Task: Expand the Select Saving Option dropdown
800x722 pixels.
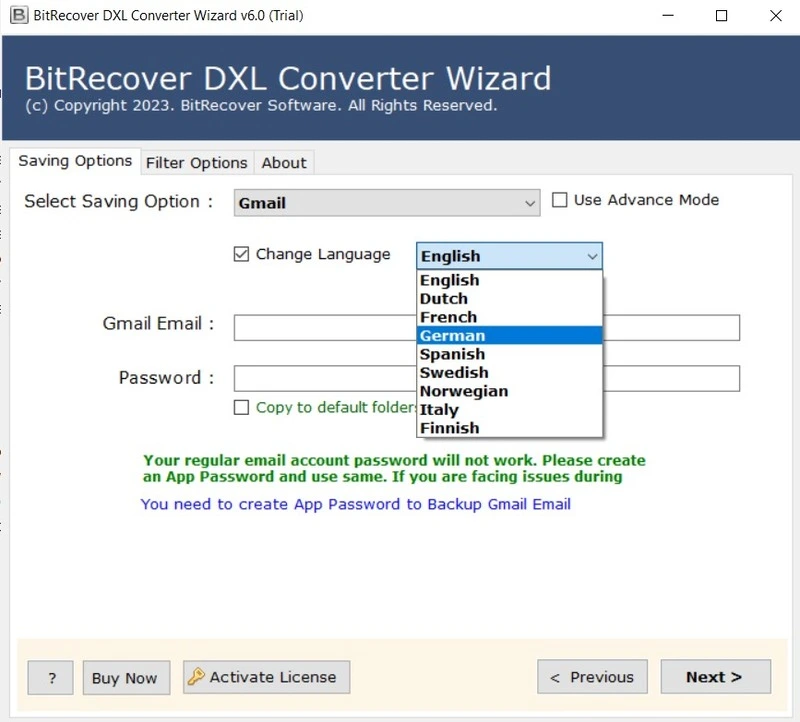Action: click(529, 203)
